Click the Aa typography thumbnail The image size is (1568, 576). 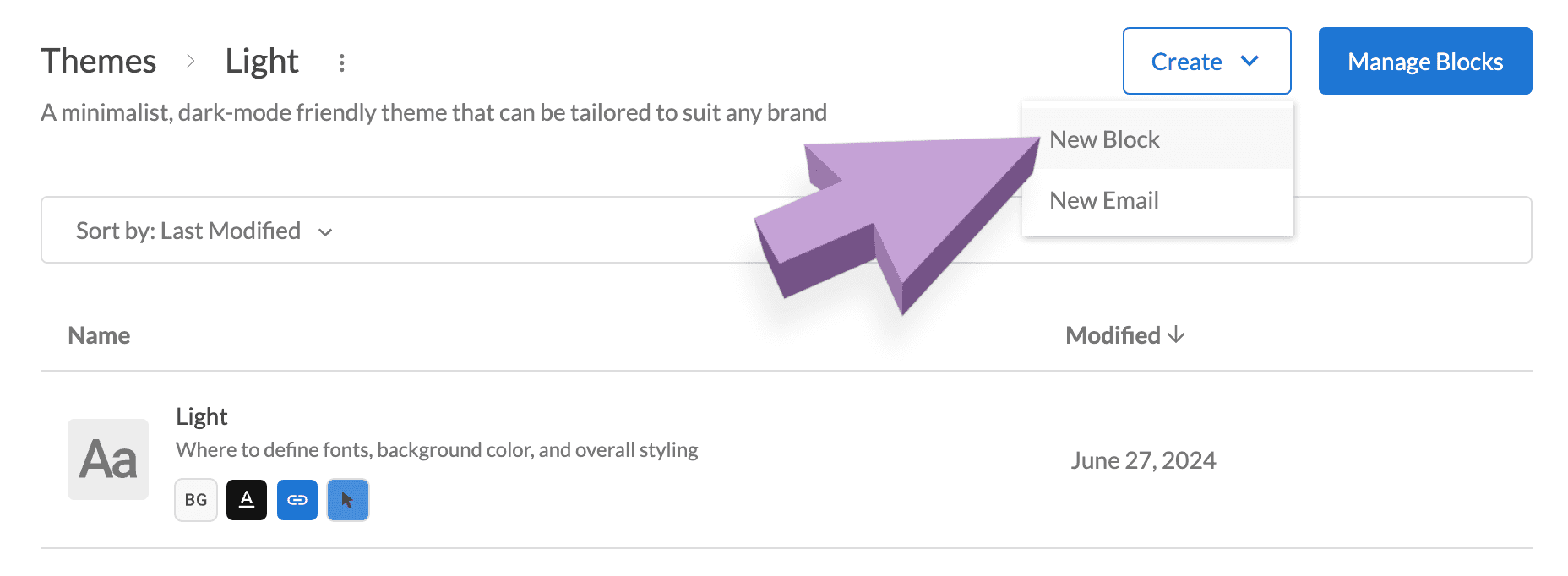click(108, 459)
